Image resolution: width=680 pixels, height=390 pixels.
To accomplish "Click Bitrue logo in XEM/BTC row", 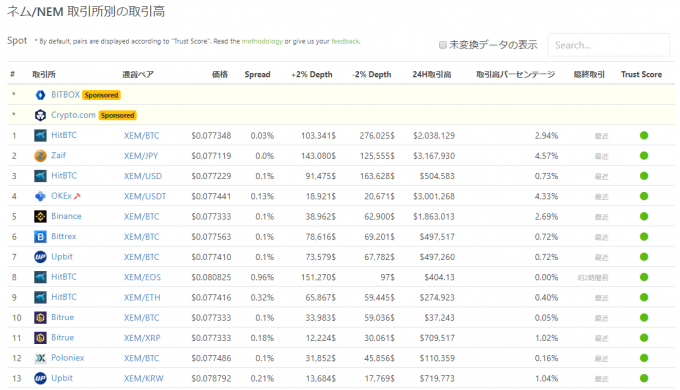I will click(40, 318).
